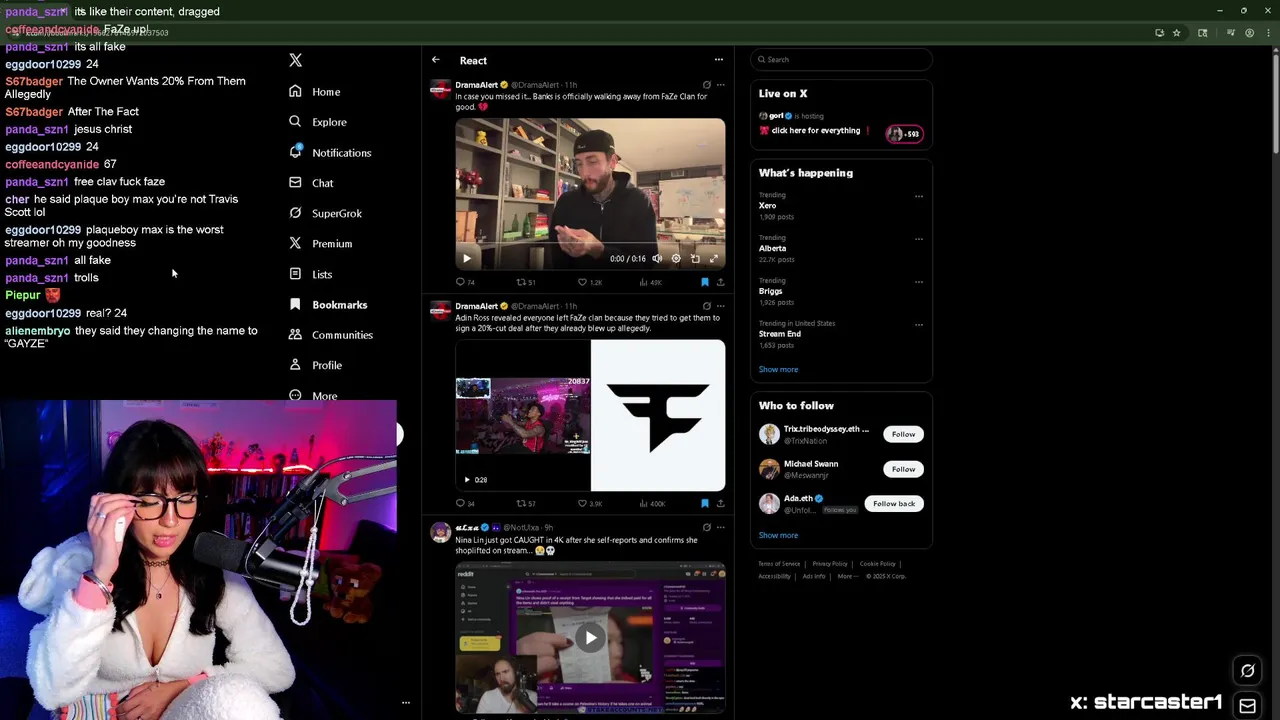The height and width of the screenshot is (720, 1280).
Task: Open Grok floating button bottom right
Action: pos(1247,671)
